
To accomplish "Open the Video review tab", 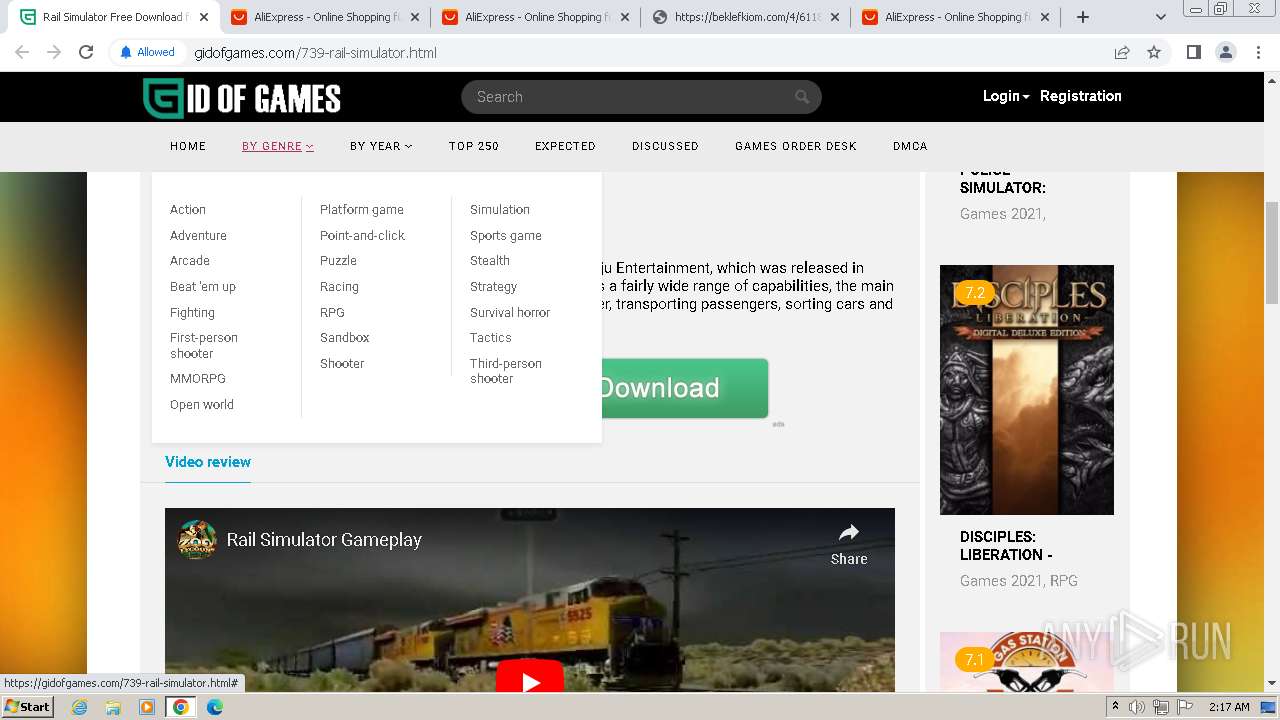I will (208, 462).
